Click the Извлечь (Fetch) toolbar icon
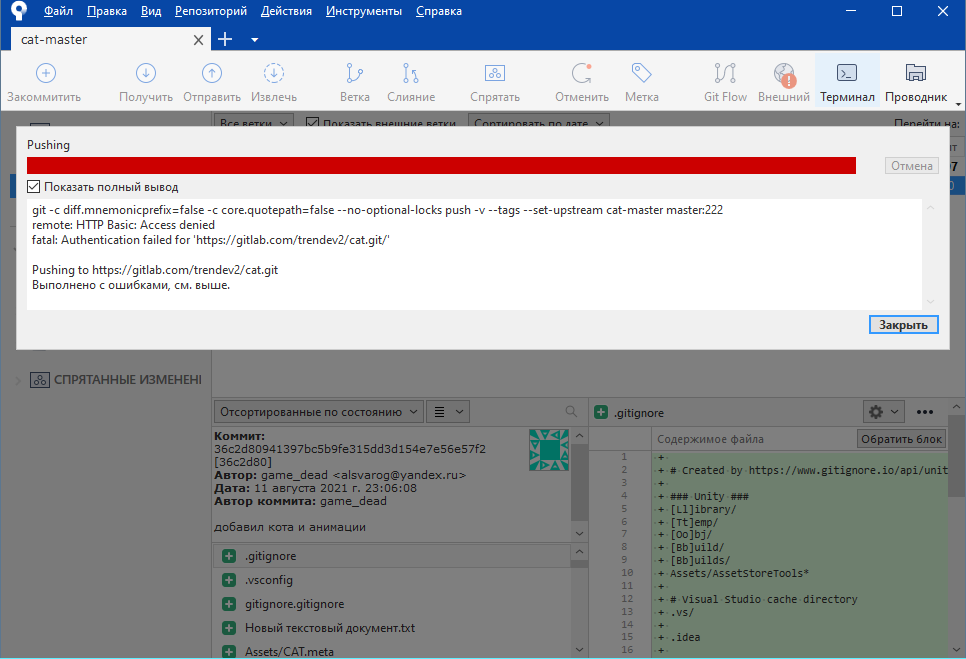The width and height of the screenshot is (966, 659). tap(273, 74)
